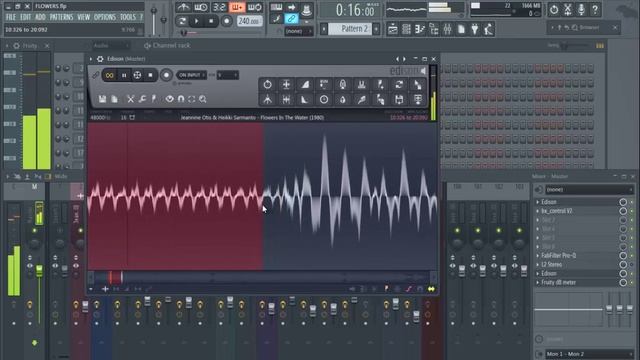Expand the Fruity dB meter slot arrow
Image resolution: width=640 pixels, height=360 pixels.
pyautogui.click(x=538, y=282)
